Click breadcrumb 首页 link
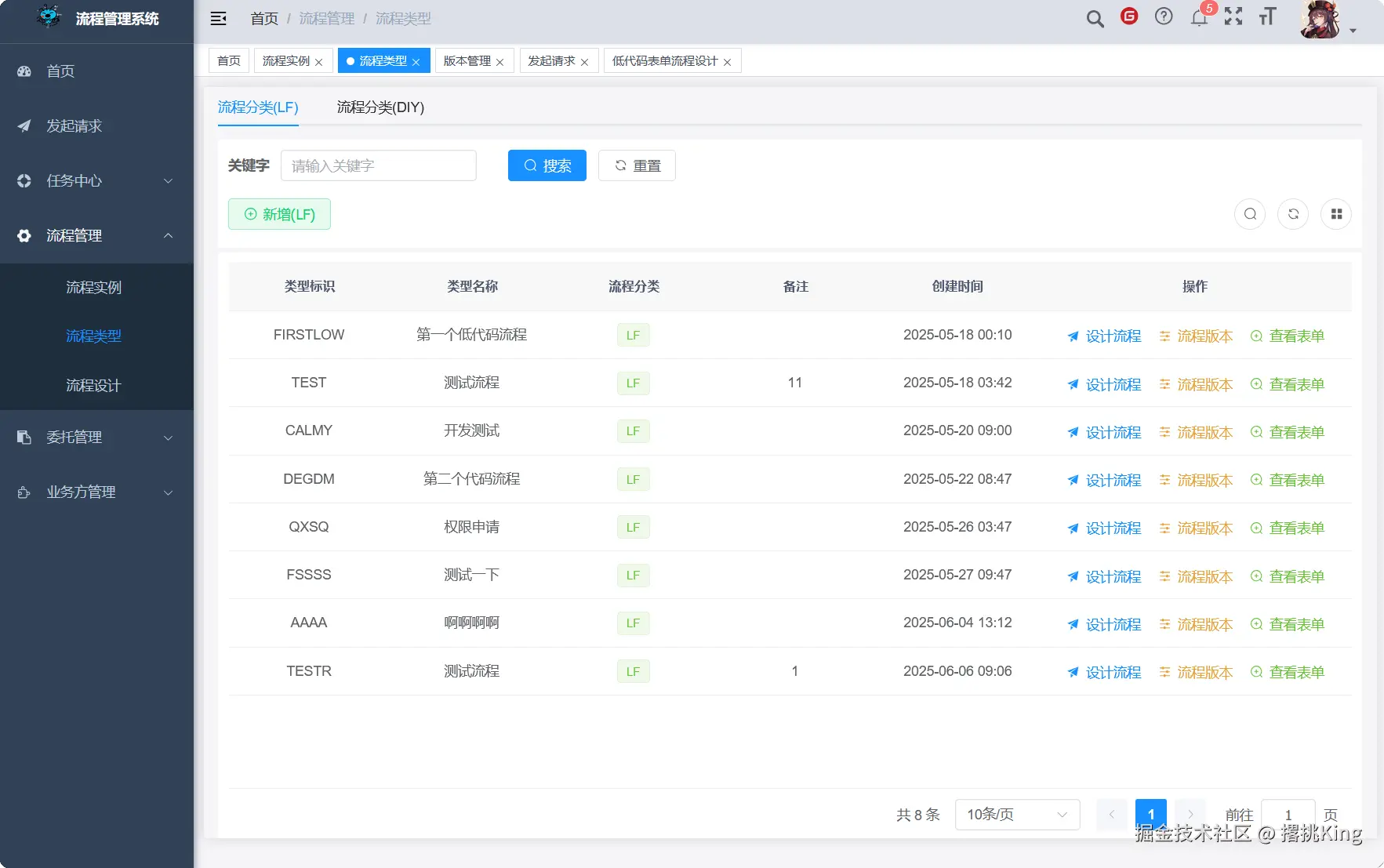This screenshot has width=1384, height=868. (264, 19)
